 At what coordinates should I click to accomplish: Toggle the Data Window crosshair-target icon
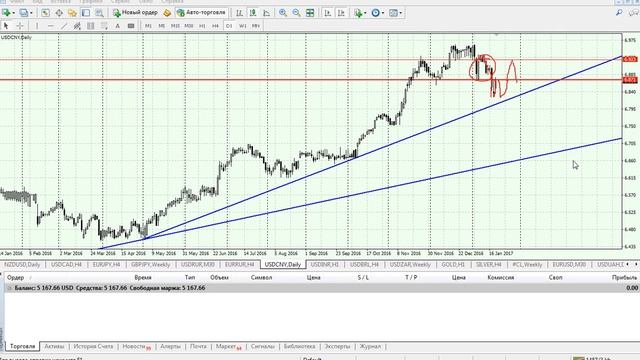click(59, 13)
